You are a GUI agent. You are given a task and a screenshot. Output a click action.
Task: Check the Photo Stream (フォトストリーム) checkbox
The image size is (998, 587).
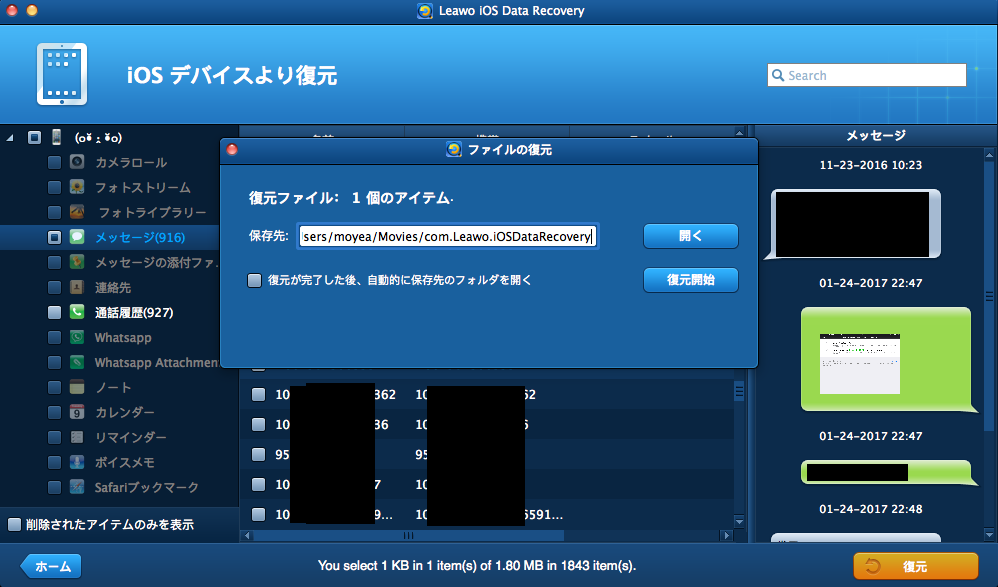click(54, 187)
